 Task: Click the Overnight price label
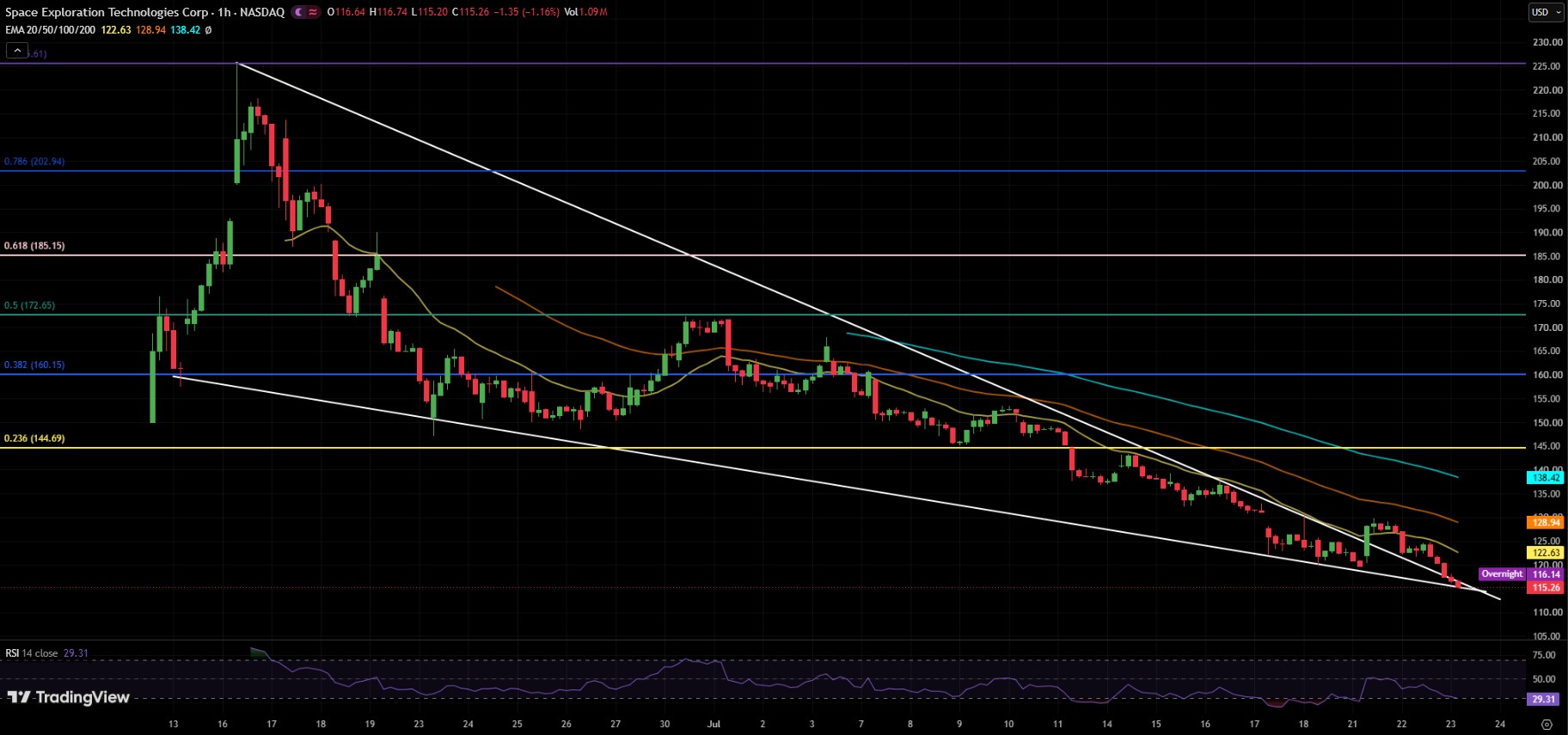coord(1502,573)
